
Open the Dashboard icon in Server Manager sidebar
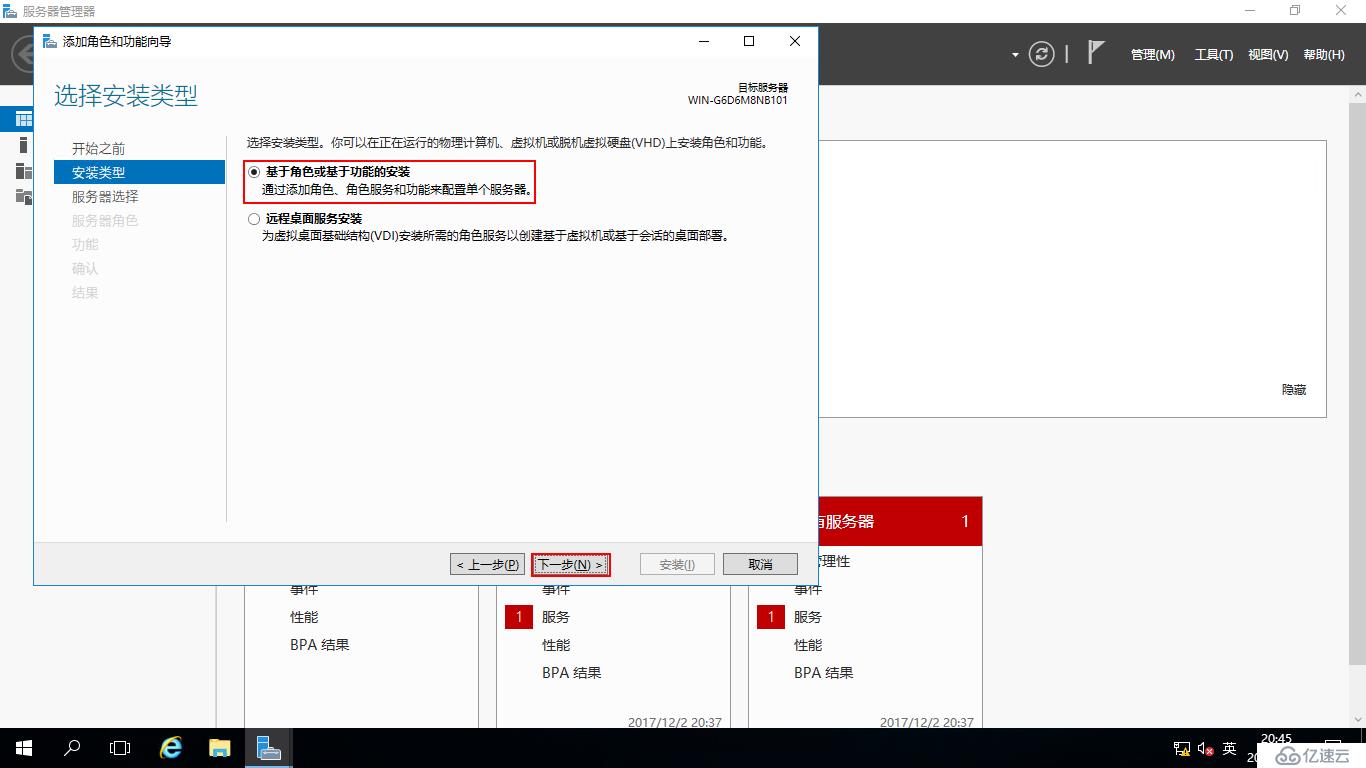pyautogui.click(x=23, y=119)
